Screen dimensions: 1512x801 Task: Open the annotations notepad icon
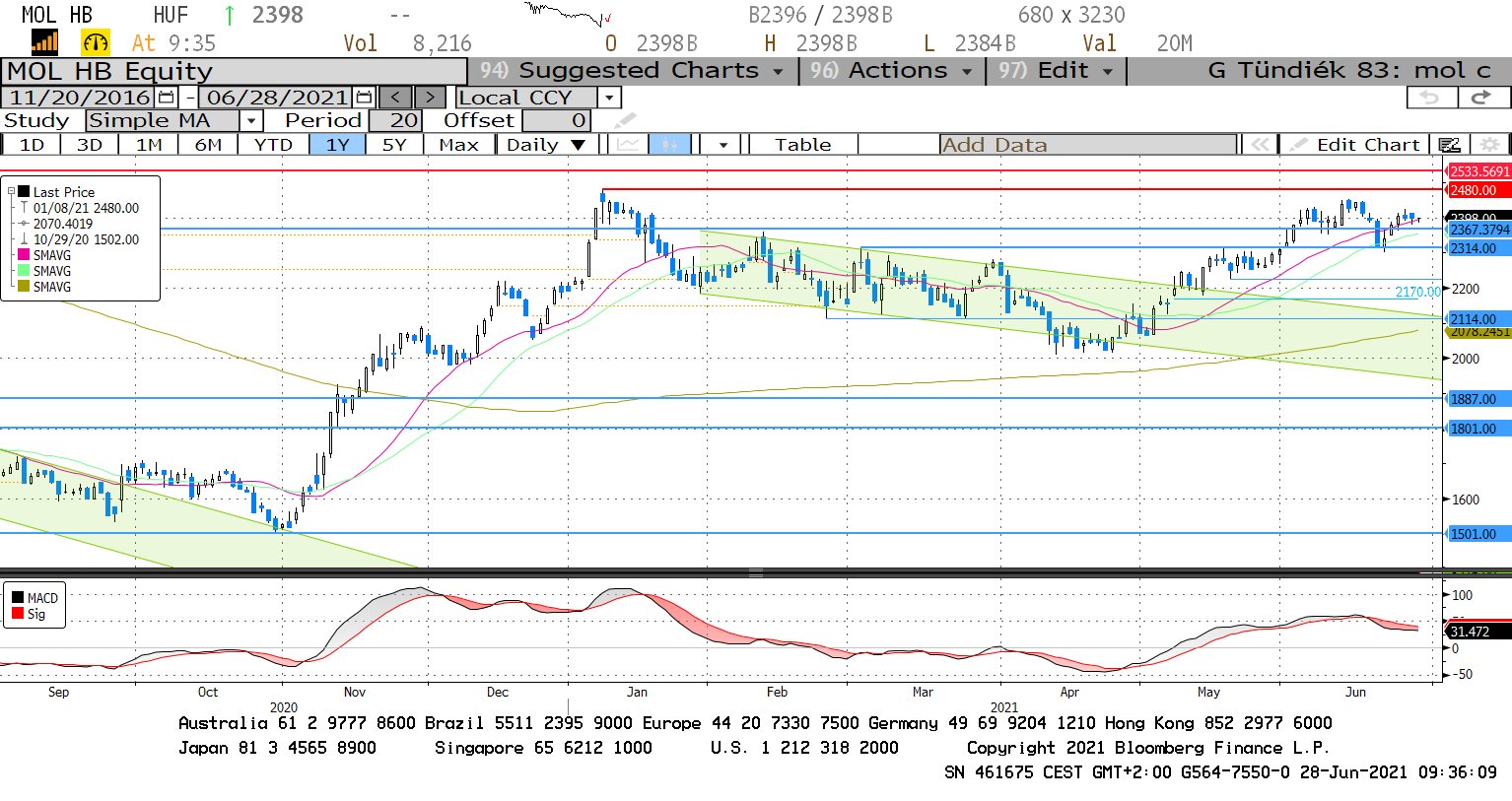tap(1449, 145)
